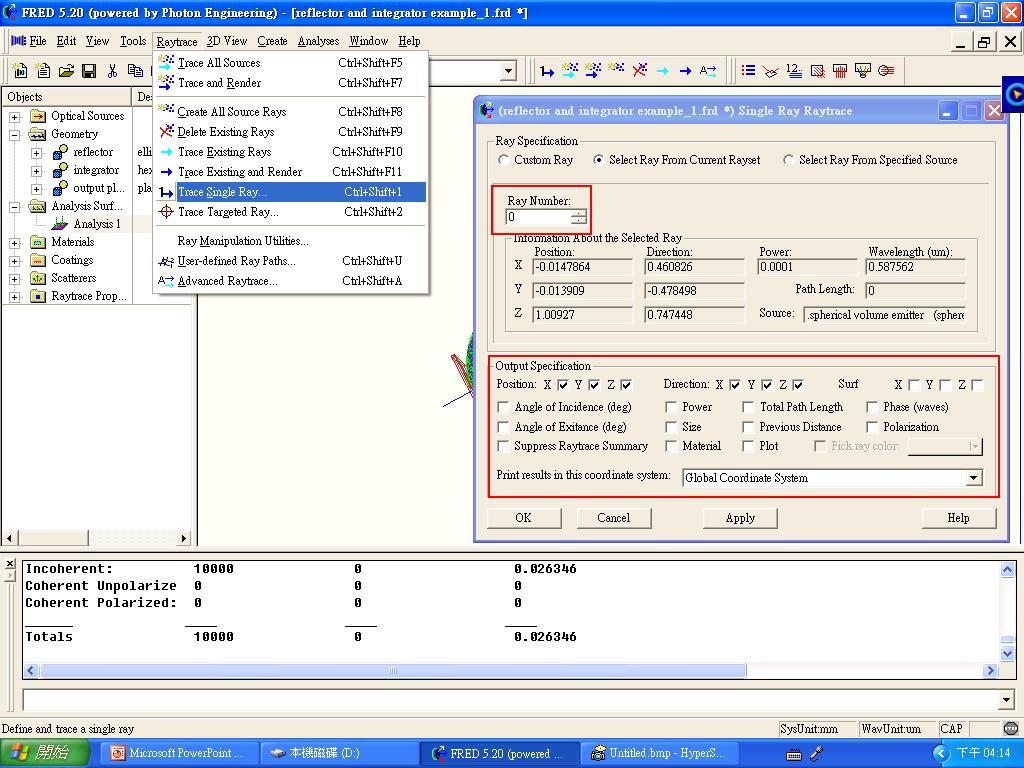This screenshot has width=1024, height=768.
Task: Expand the Optical Sources tree node
Action: coord(14,117)
